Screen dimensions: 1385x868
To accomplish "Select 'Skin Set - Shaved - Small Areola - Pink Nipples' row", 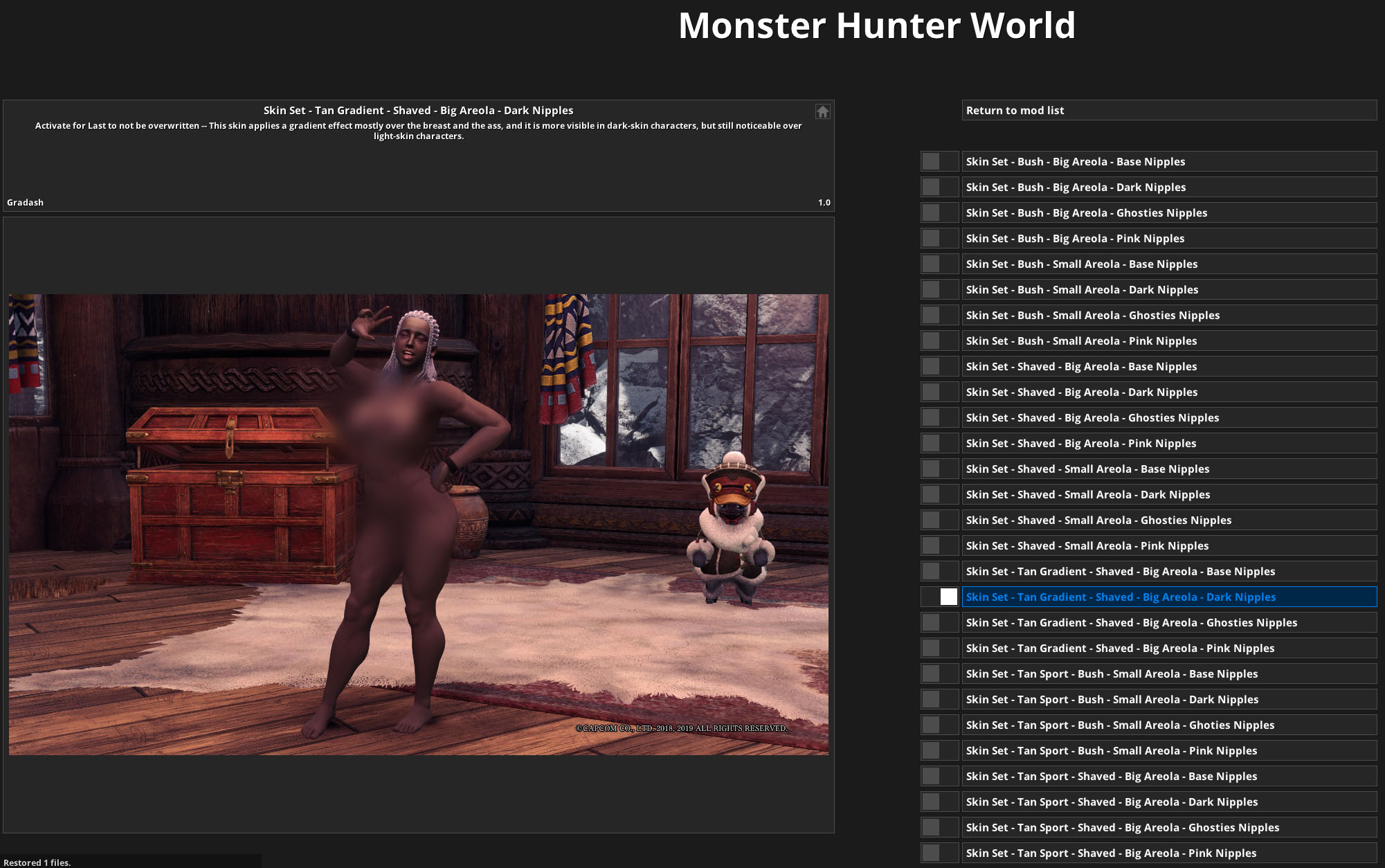I will click(x=1169, y=545).
